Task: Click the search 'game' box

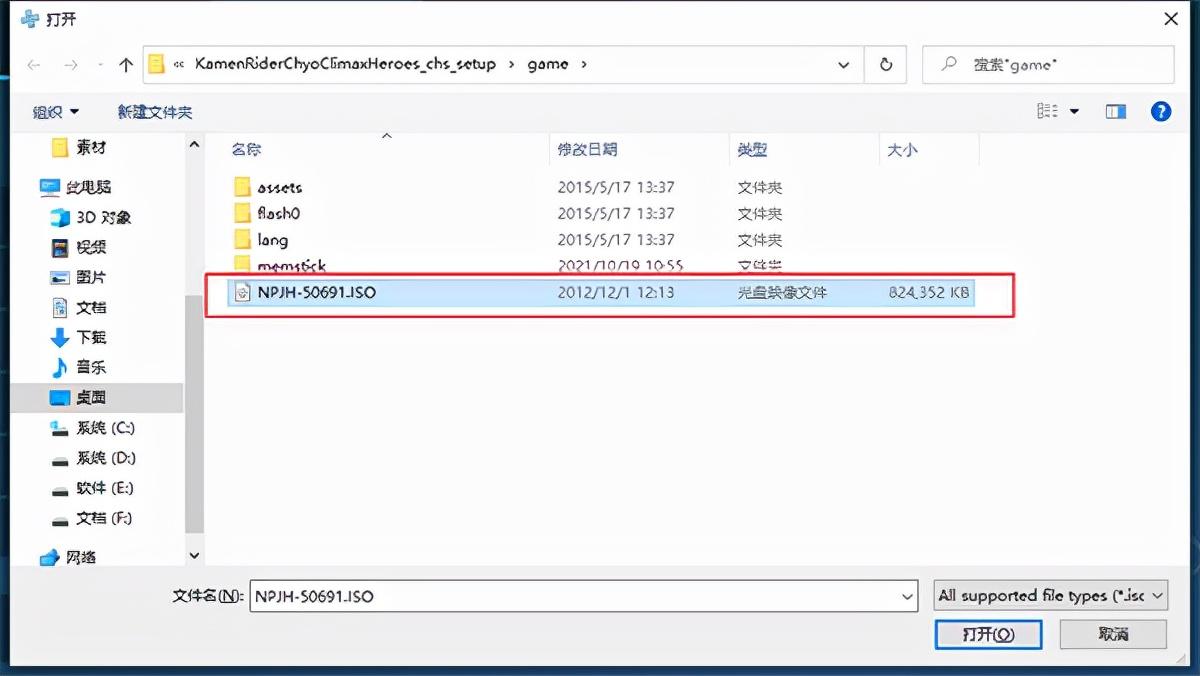Action: coord(1048,64)
